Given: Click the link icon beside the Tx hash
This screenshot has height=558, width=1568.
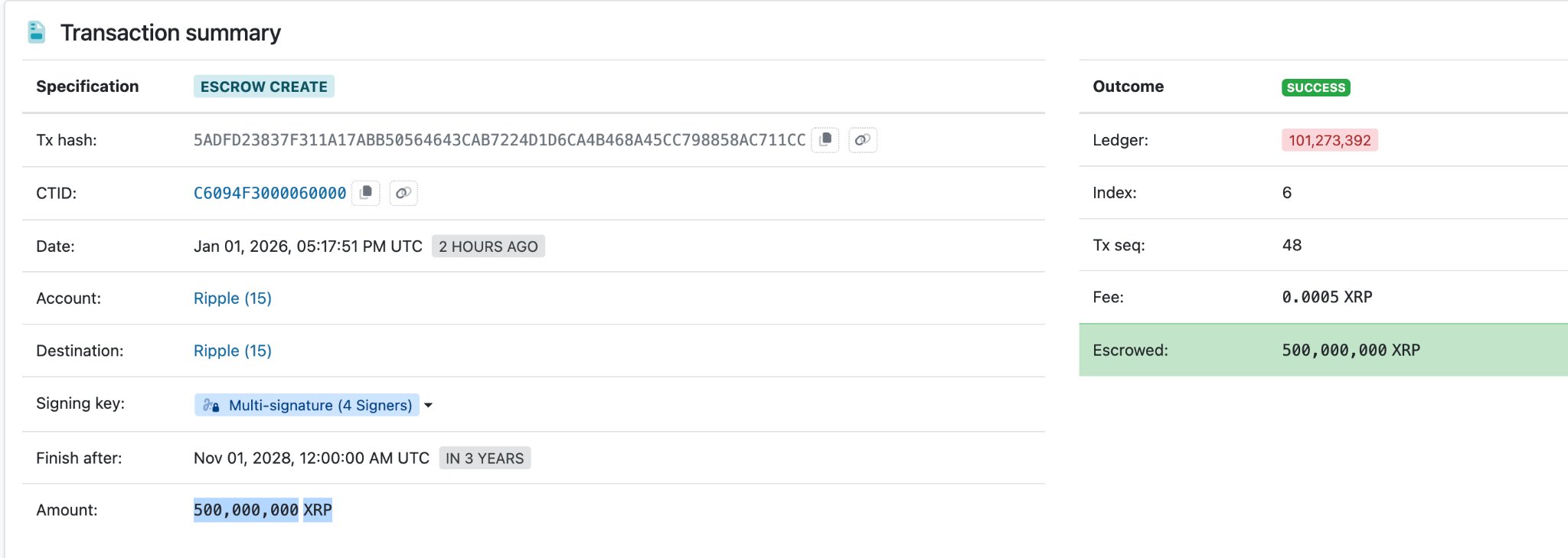Looking at the screenshot, I should tap(862, 140).
